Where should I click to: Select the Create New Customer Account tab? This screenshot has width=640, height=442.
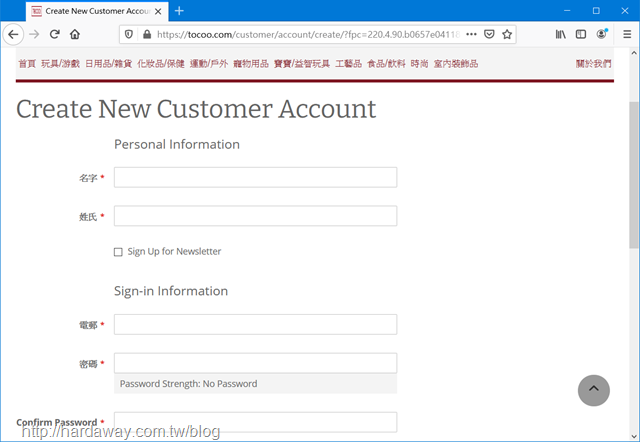point(97,11)
